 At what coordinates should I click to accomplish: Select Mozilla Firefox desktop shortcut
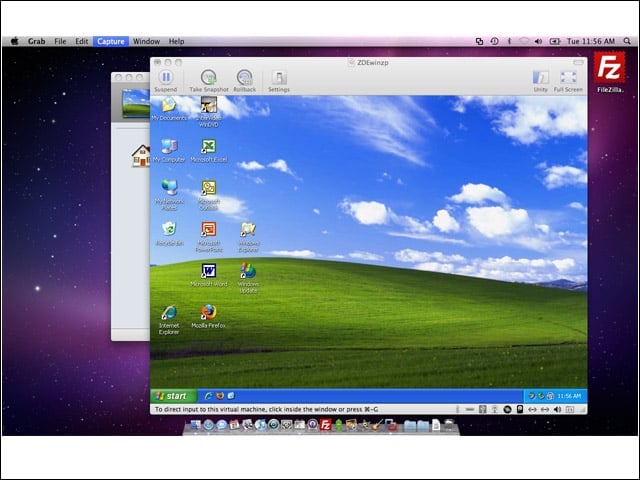coord(209,316)
